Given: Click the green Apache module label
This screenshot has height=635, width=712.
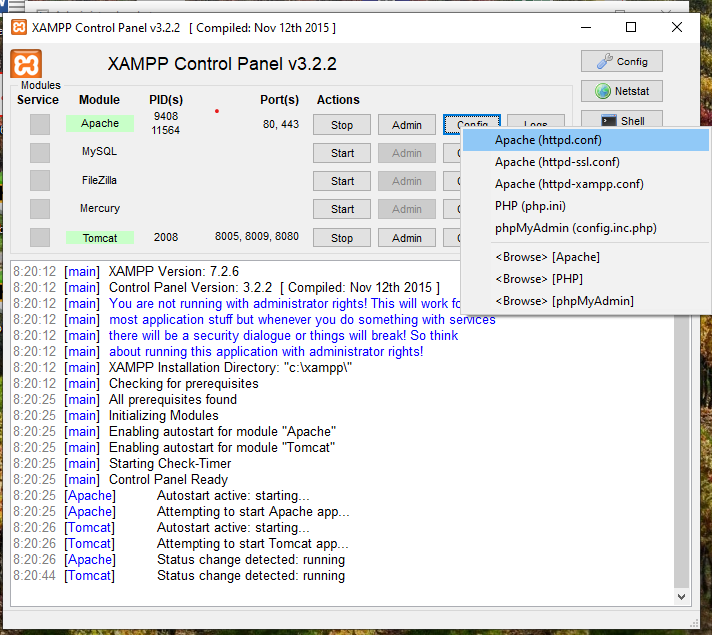Looking at the screenshot, I should (x=100, y=124).
